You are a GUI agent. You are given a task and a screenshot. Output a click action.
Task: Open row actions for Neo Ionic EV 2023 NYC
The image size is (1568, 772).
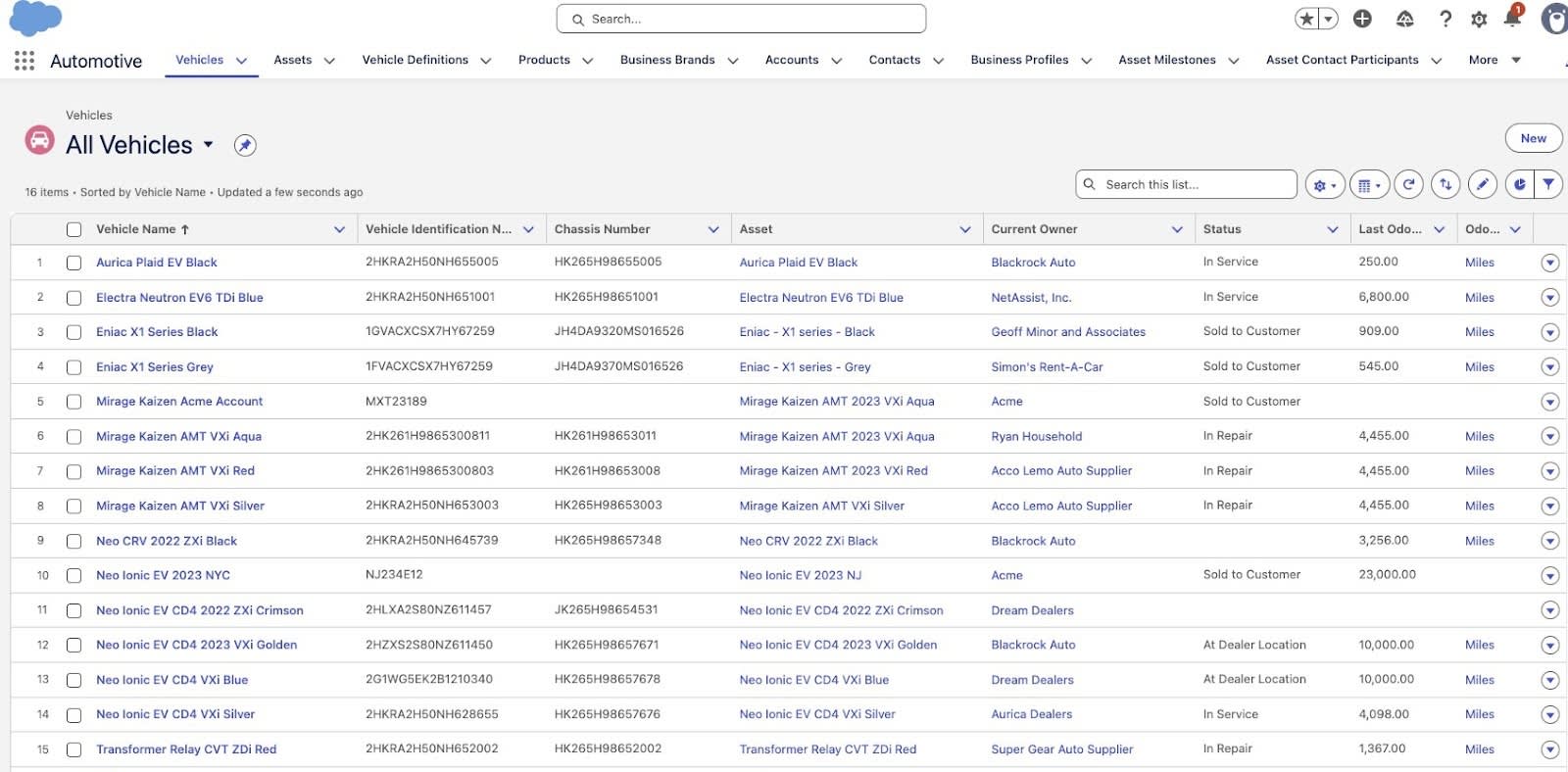(1549, 576)
